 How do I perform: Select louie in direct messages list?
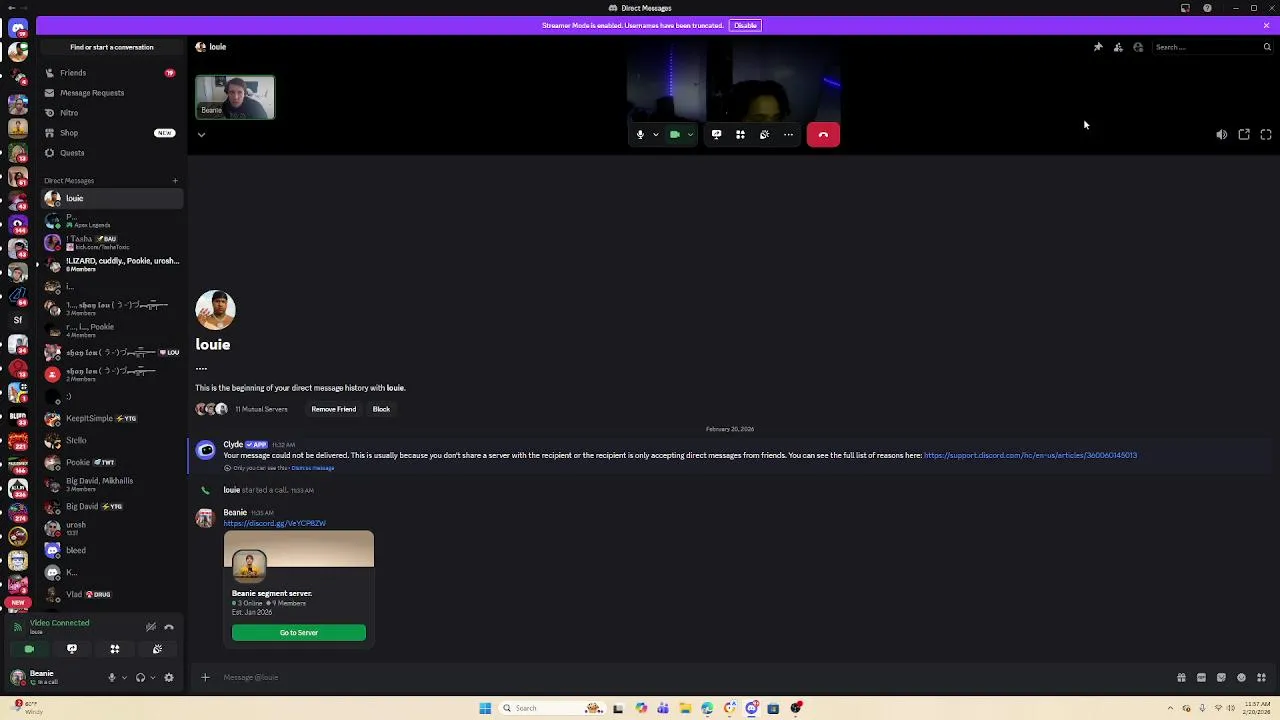[111, 198]
